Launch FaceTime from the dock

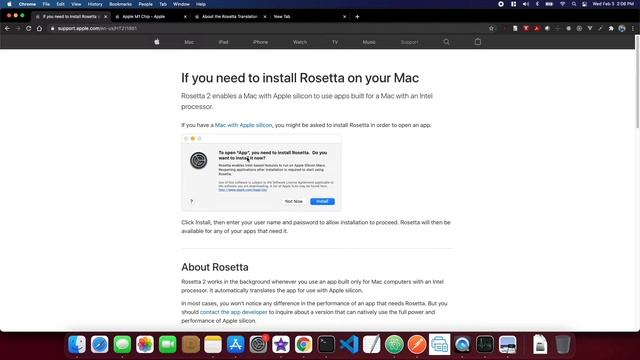coord(168,344)
